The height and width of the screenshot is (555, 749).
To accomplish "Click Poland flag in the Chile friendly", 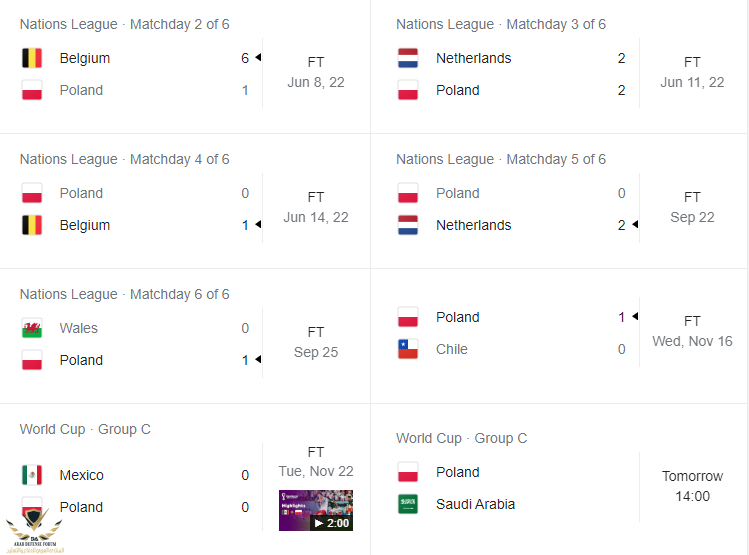I will (408, 317).
